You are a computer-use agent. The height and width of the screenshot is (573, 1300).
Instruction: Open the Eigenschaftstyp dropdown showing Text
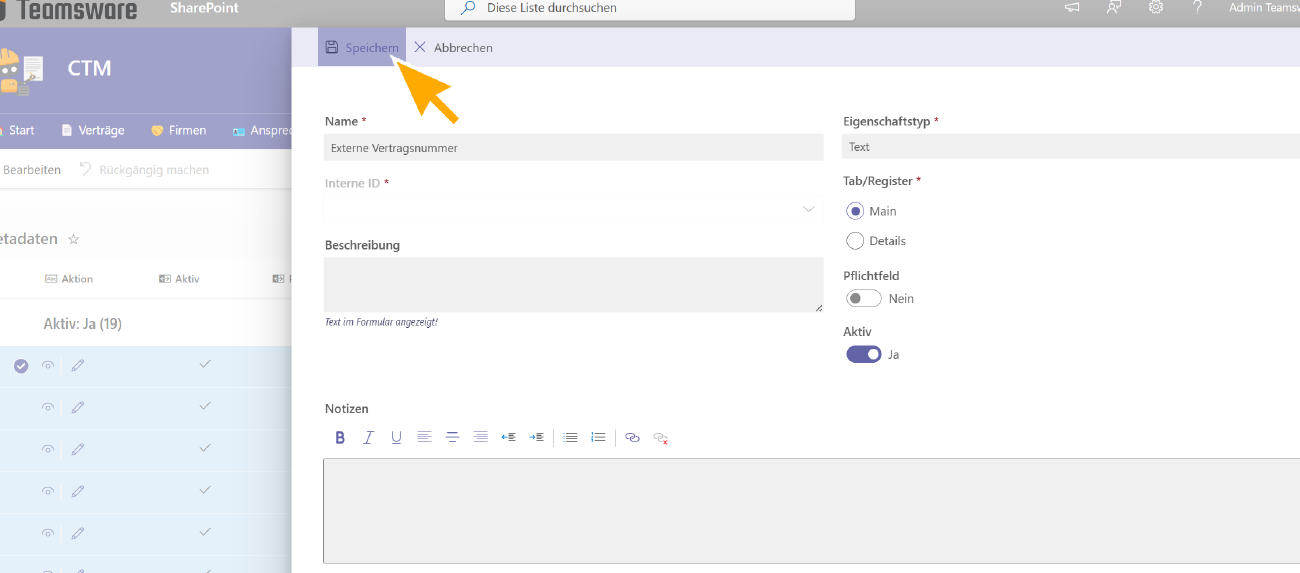(1070, 147)
